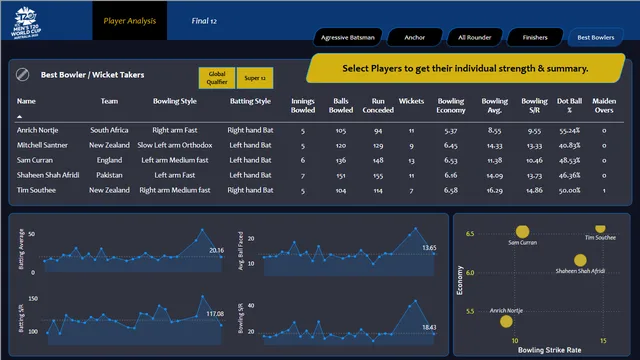Image resolution: width=640 pixels, height=360 pixels.
Task: Select the Best Bowlers category
Action: point(596,38)
